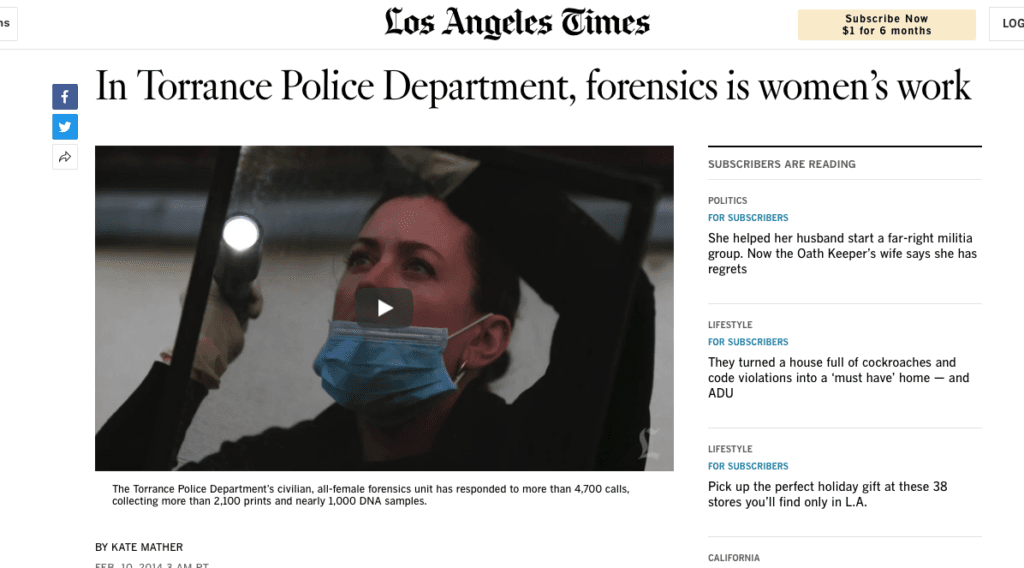Open the cockroaches house ADU article
Viewport: 1024px width, 568px height.
[x=838, y=377]
